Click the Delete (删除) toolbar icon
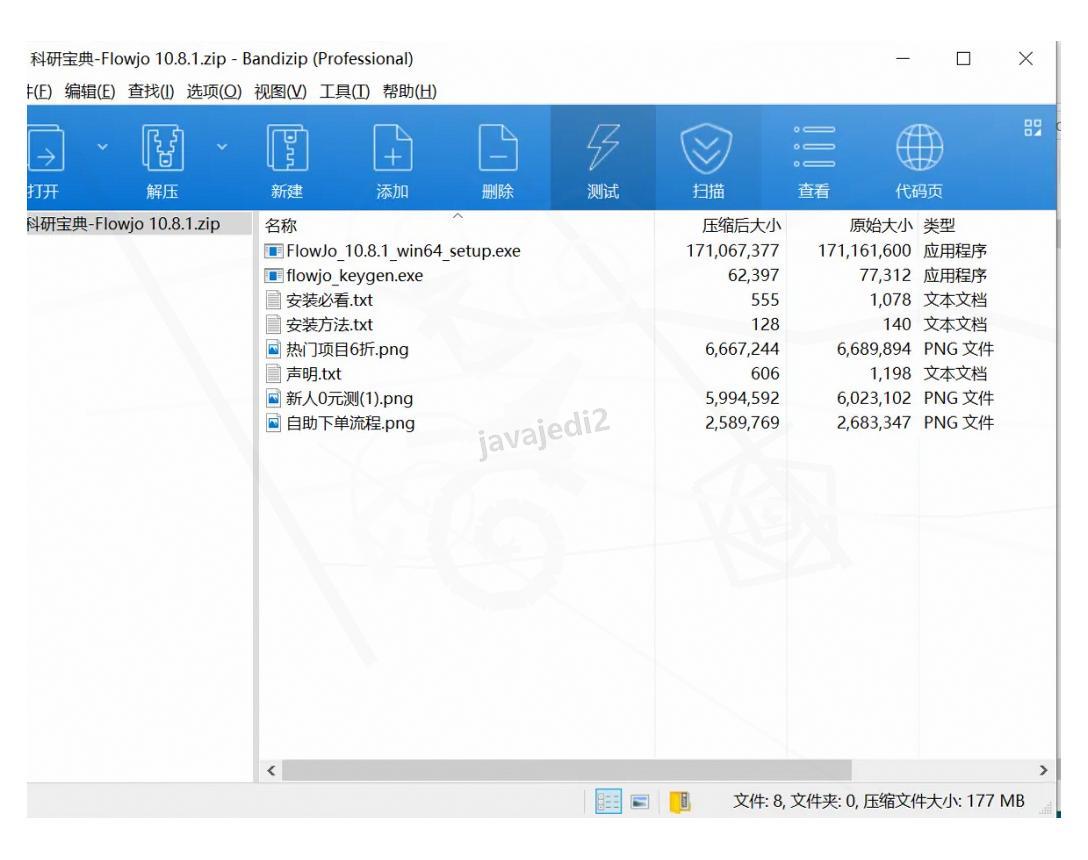 [498, 148]
